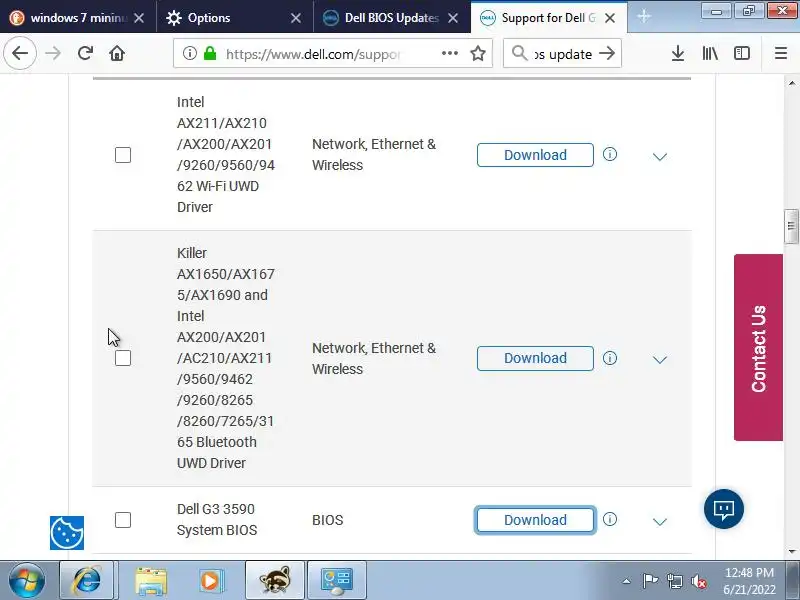This screenshot has width=800, height=600.
Task: Go back to the previous page
Action: (20, 53)
